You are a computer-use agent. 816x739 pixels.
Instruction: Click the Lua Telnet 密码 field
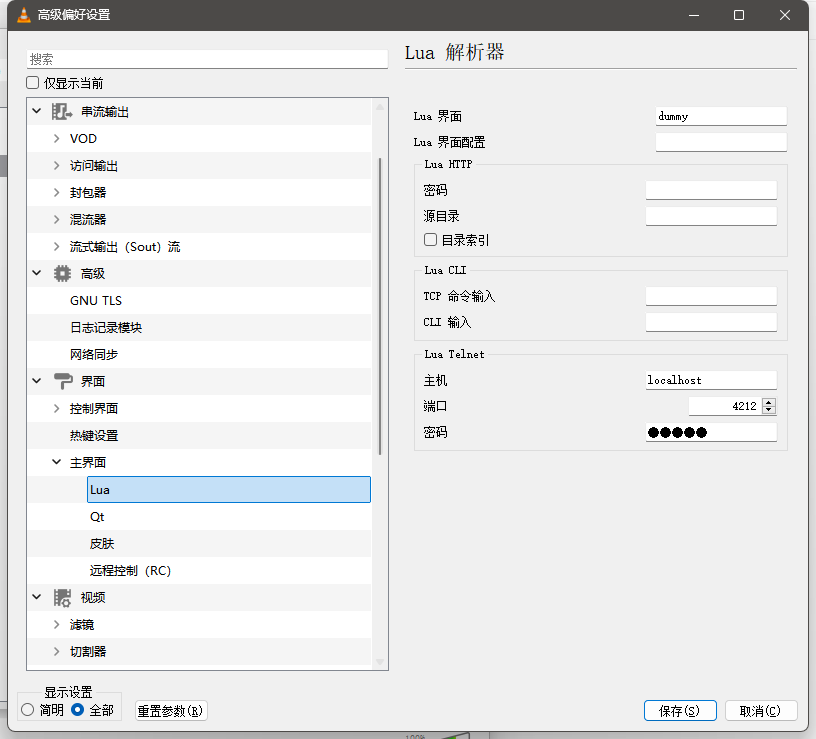click(711, 432)
